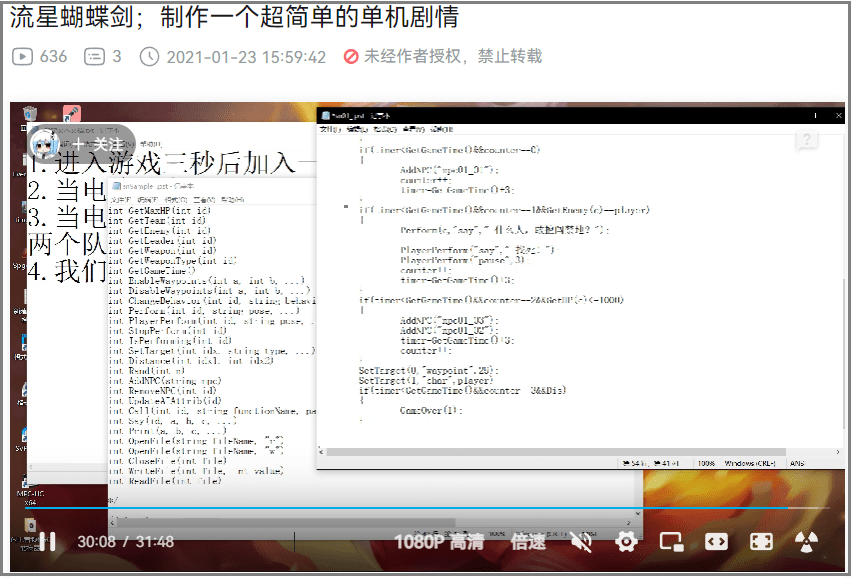The image size is (853, 578).
Task: Enable picture-in-picture mode
Action: coord(672,542)
